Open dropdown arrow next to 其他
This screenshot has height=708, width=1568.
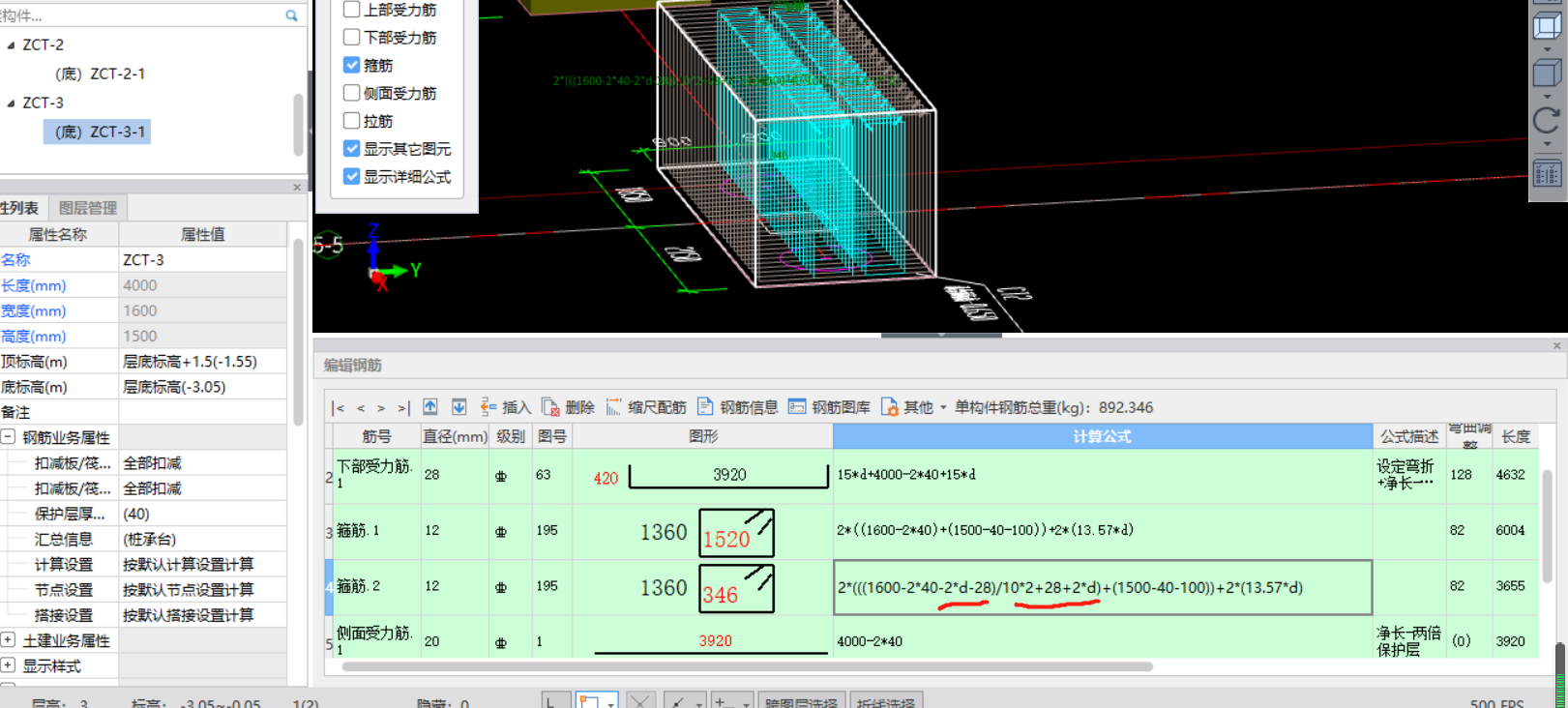pyautogui.click(x=943, y=407)
